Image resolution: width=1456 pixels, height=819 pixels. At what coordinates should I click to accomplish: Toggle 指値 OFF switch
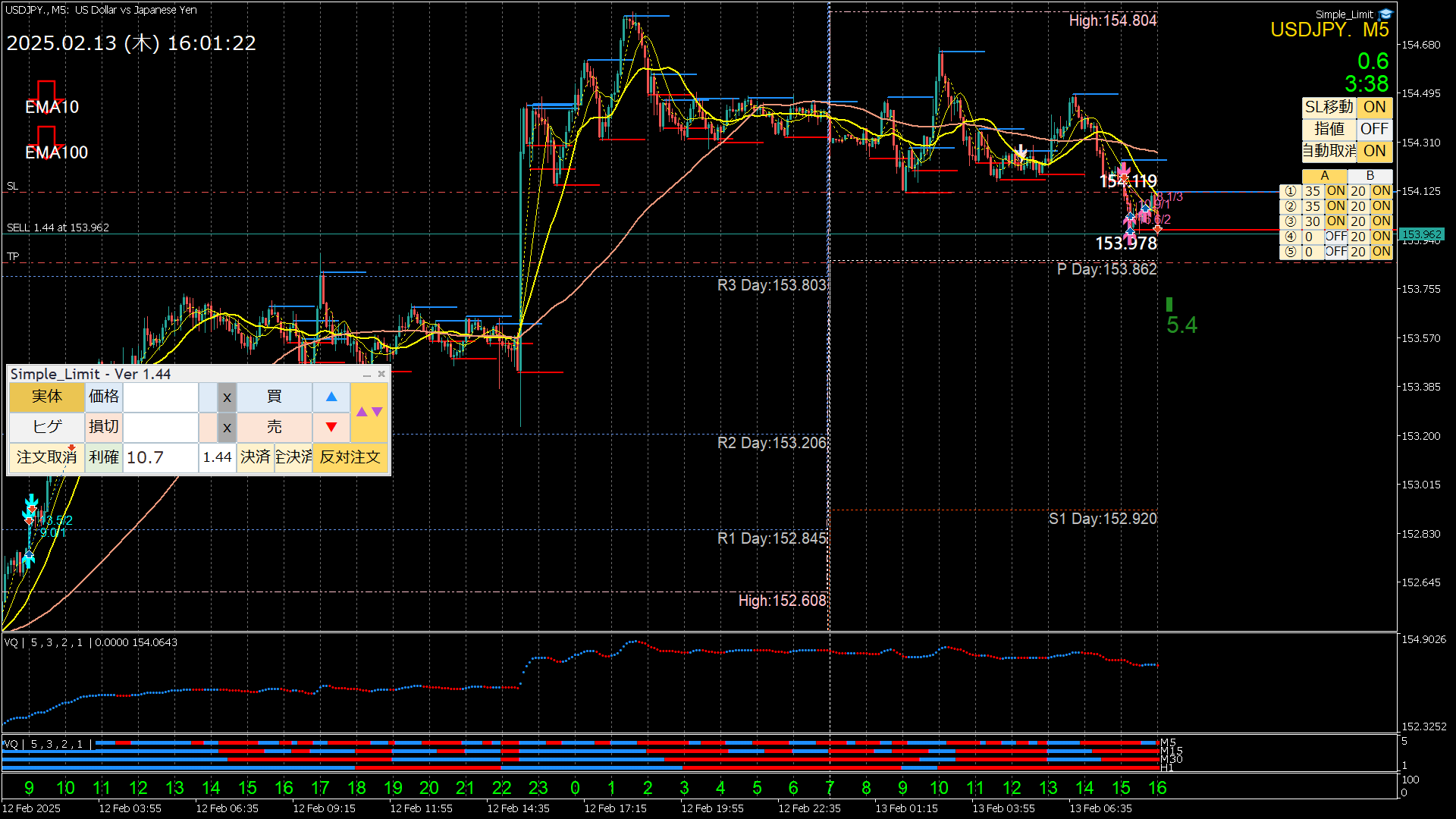[x=1374, y=129]
